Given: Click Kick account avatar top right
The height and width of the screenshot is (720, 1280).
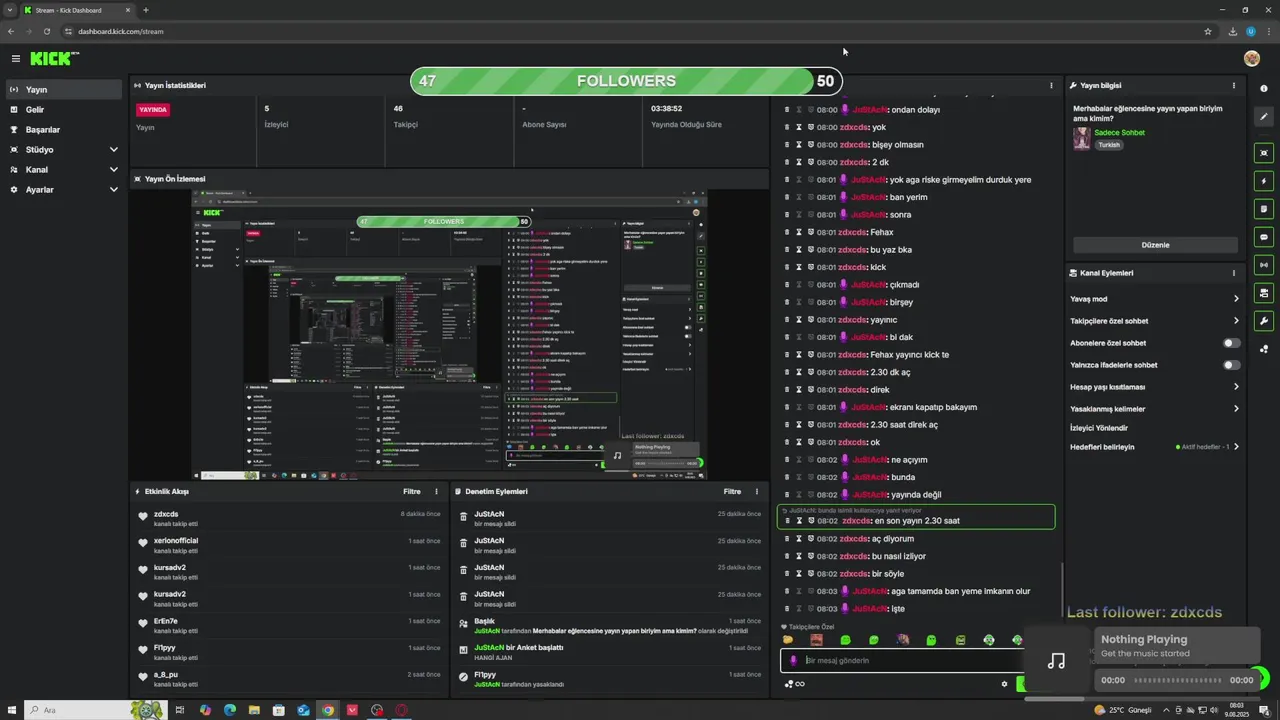Looking at the screenshot, I should click(x=1252, y=59).
